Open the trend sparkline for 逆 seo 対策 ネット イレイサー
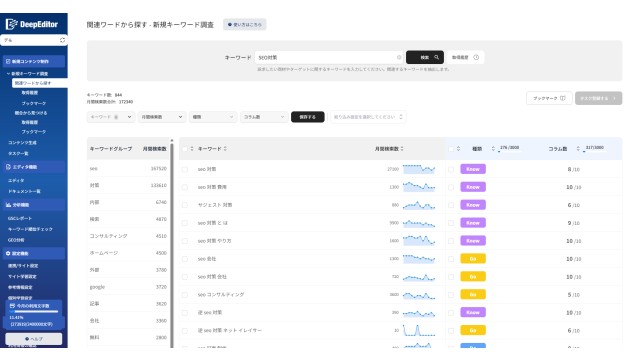The image size is (640, 360). [419, 330]
